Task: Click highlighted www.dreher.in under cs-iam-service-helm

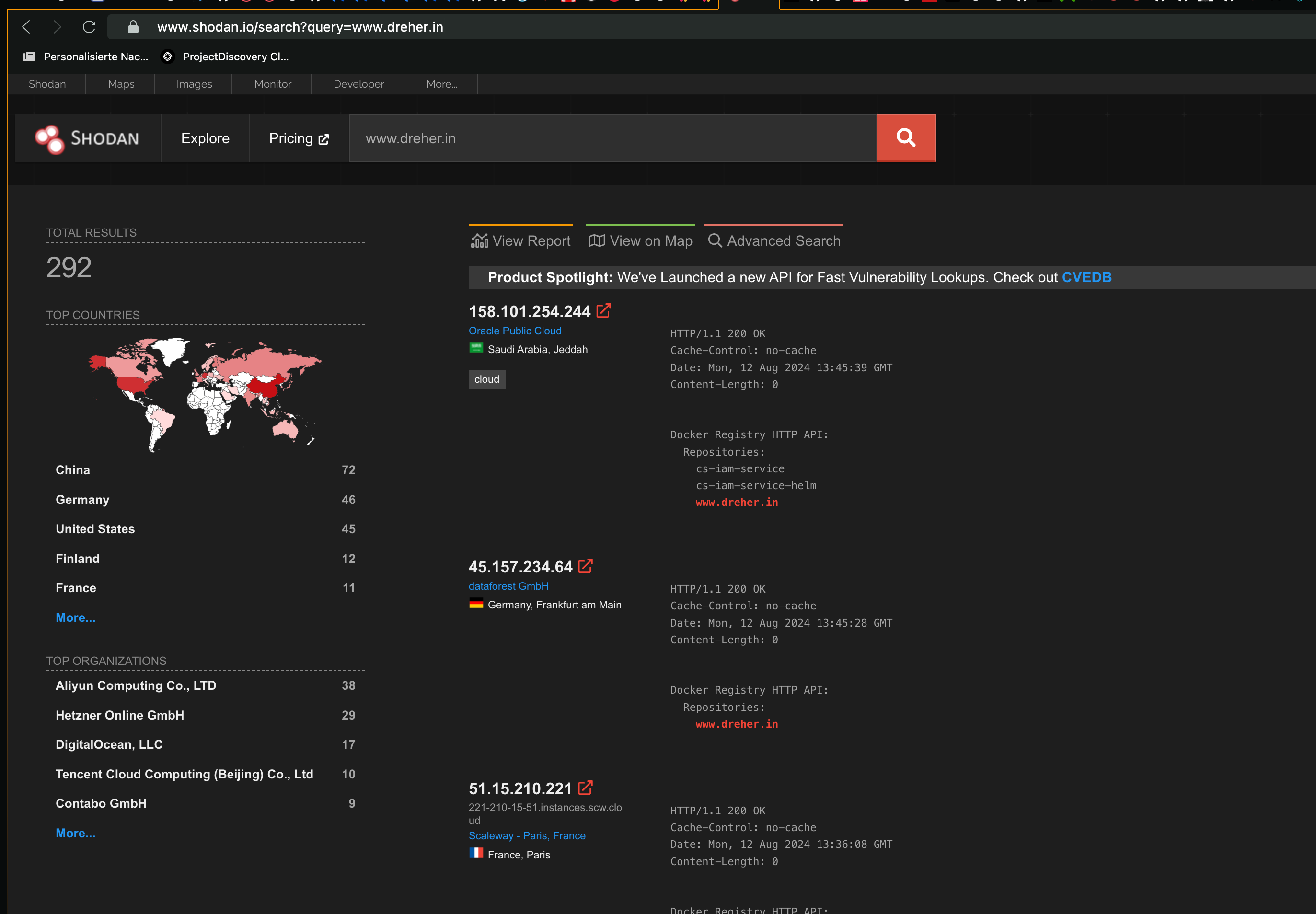Action: click(x=737, y=502)
